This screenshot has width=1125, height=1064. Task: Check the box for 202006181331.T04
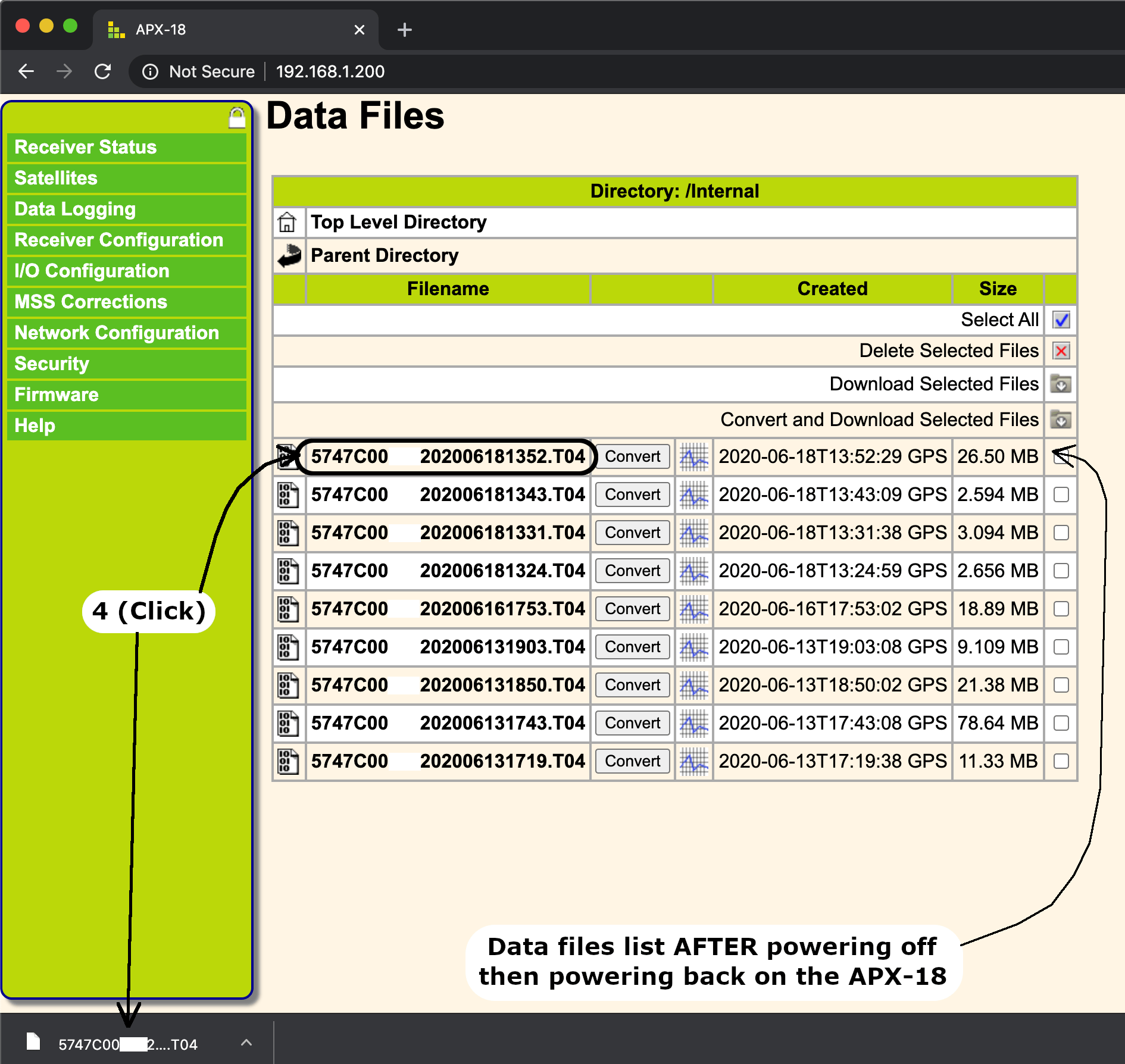pyautogui.click(x=1061, y=533)
